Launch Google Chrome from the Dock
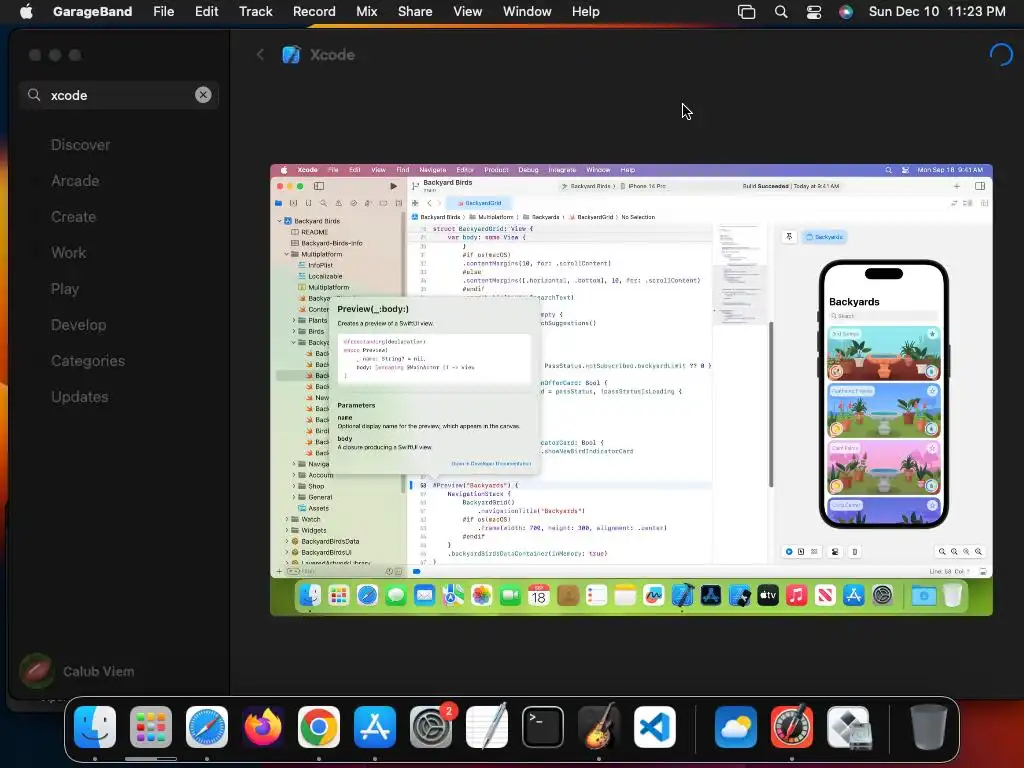The image size is (1024, 768). (319, 727)
